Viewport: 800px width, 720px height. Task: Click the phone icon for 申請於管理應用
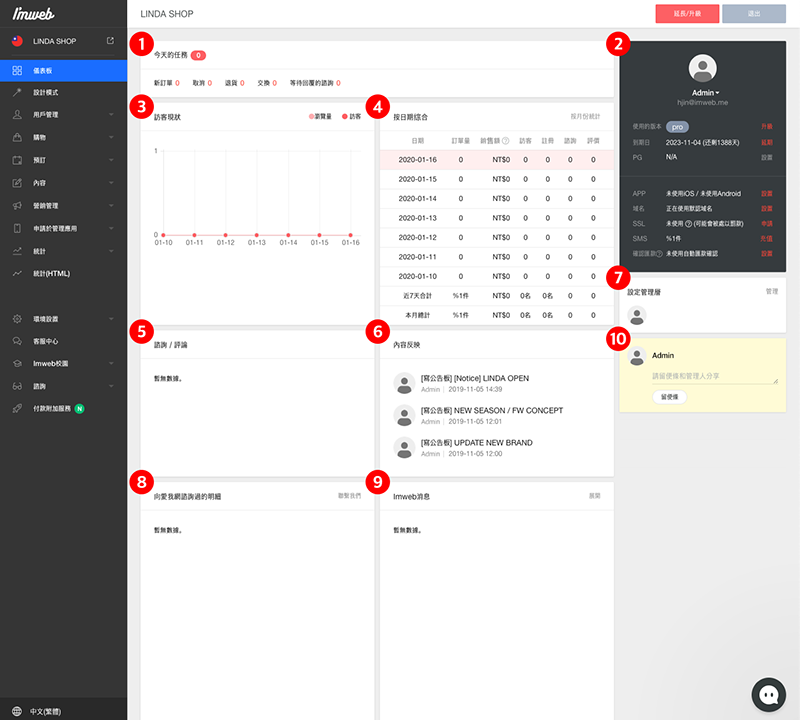tap(17, 228)
